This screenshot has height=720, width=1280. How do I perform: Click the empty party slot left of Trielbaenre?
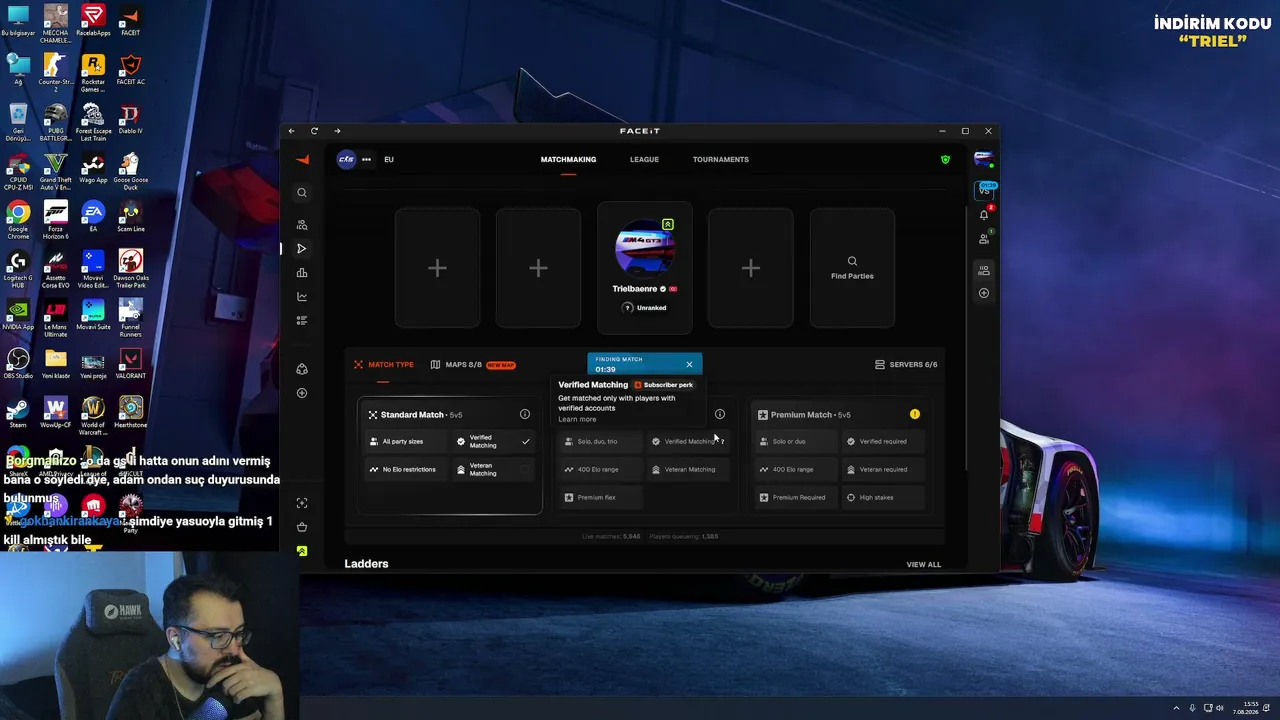click(538, 268)
